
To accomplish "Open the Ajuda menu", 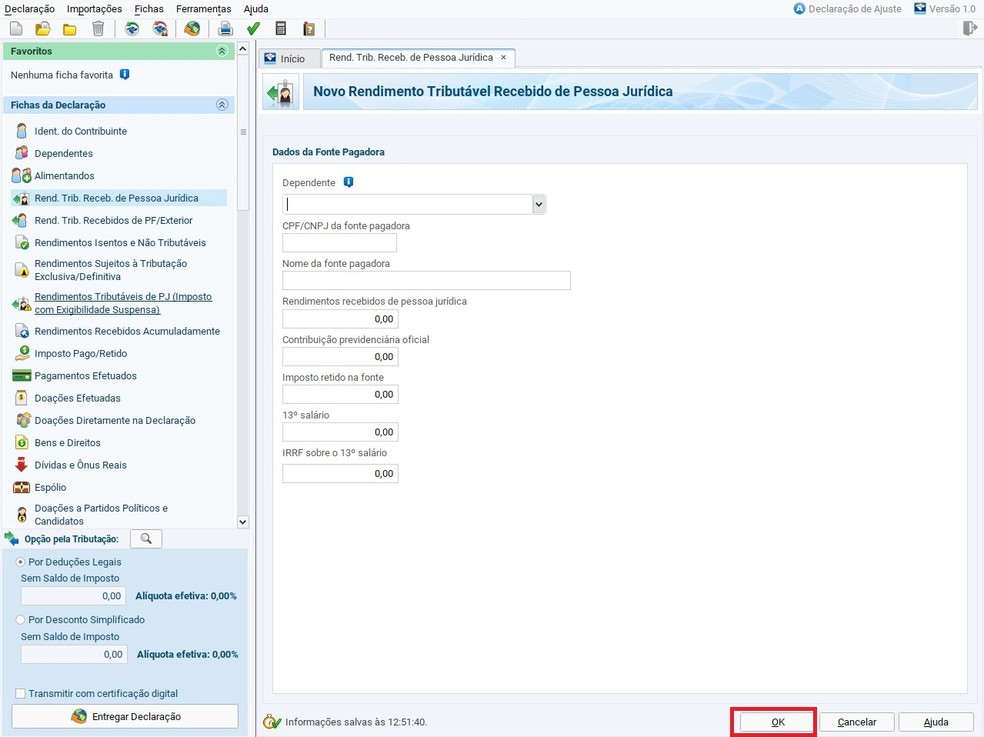I will tap(256, 9).
